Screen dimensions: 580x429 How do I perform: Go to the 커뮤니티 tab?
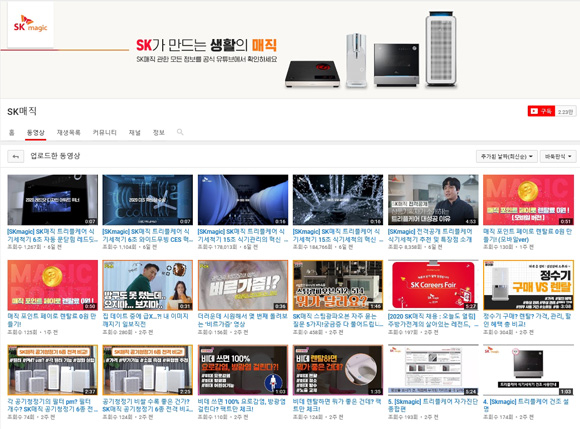point(104,132)
